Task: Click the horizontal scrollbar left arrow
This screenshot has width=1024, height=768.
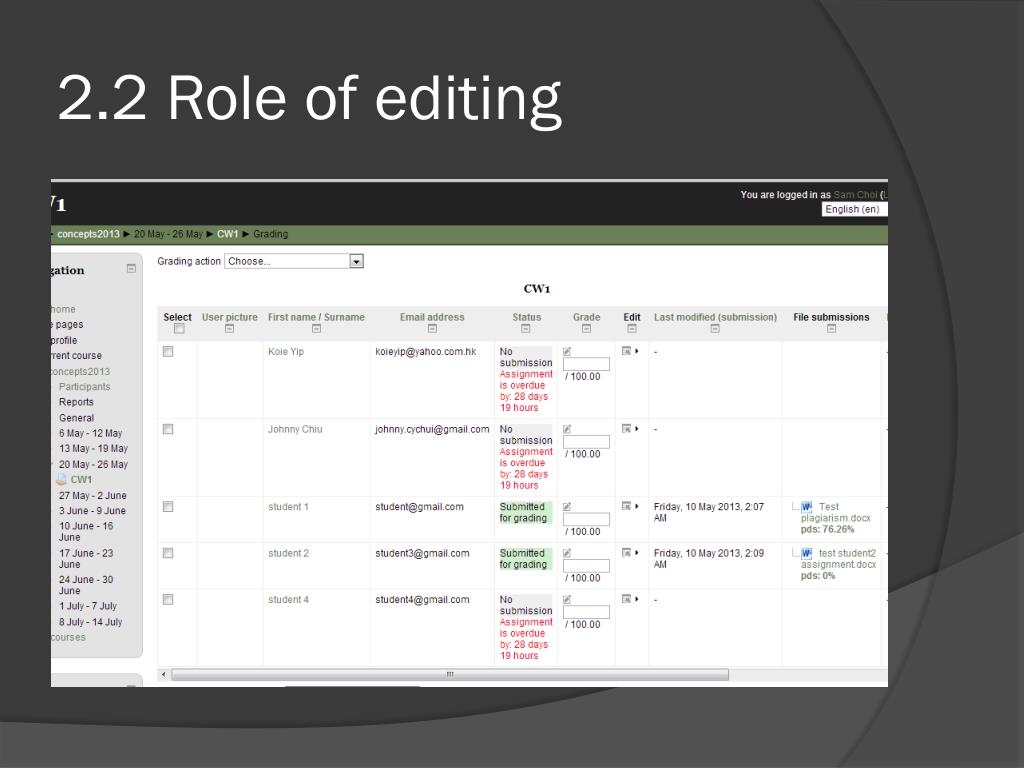Action: click(x=163, y=675)
